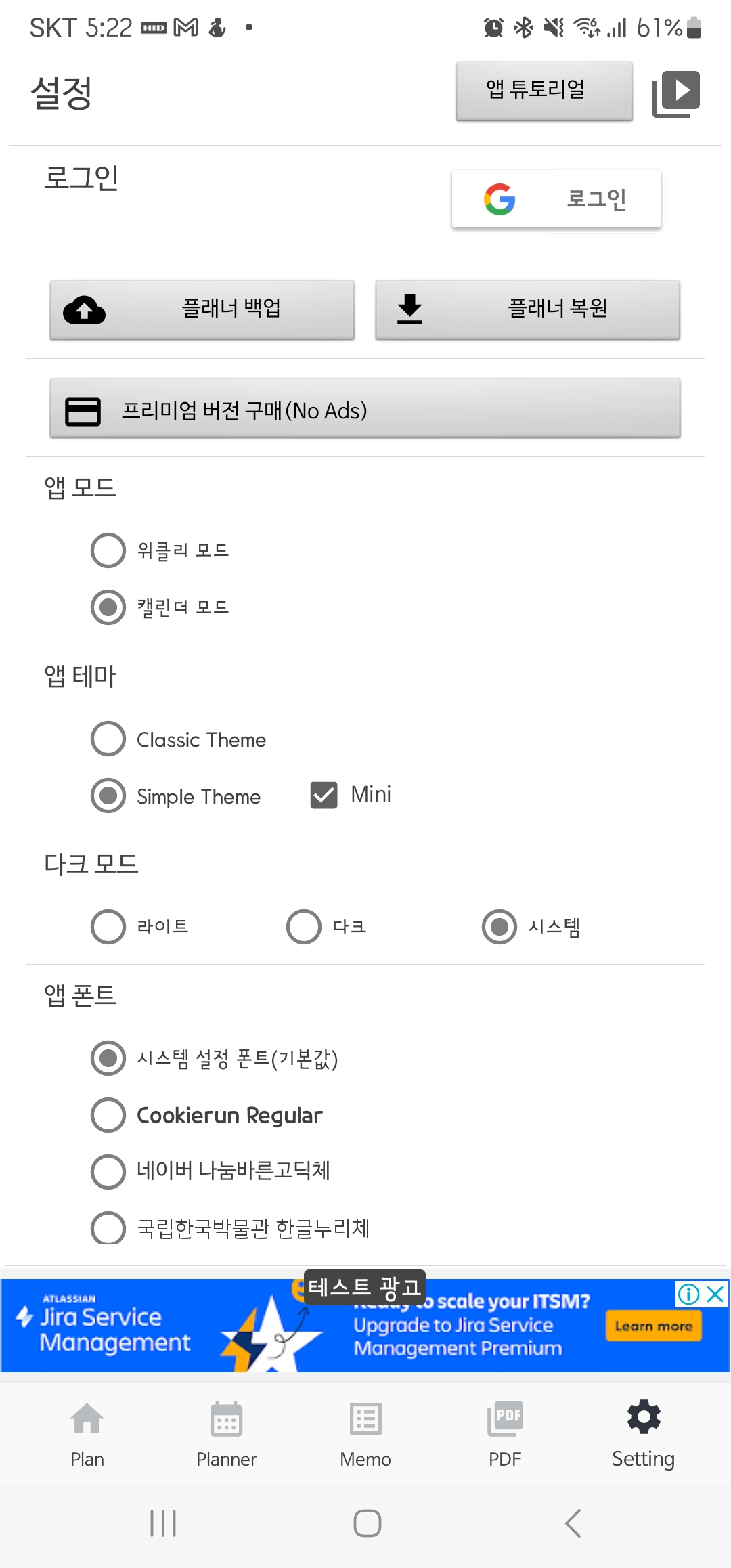Go to Plan home tab
This screenshot has height=1568, width=731.
[87, 1434]
